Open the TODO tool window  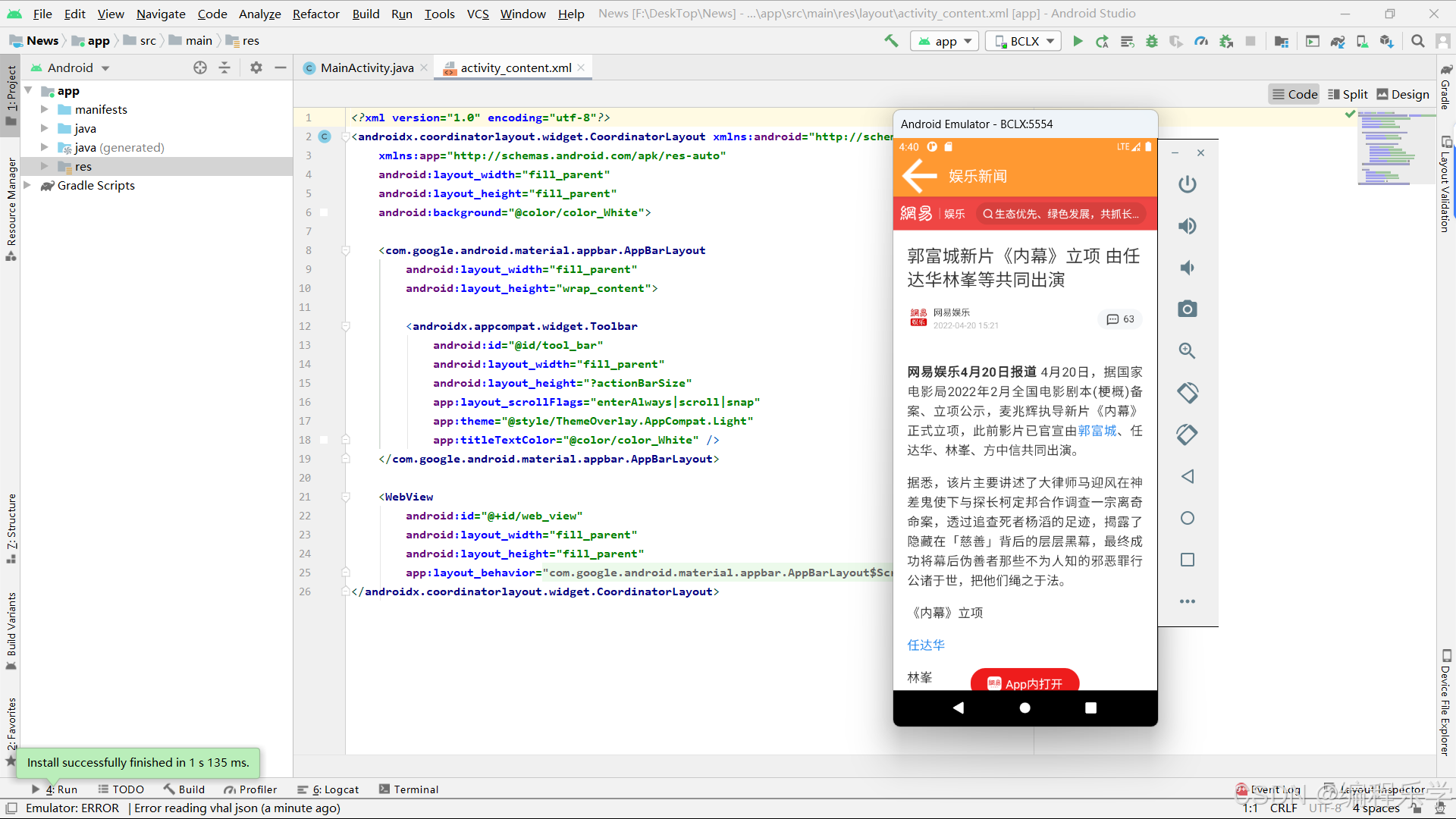coord(121,789)
